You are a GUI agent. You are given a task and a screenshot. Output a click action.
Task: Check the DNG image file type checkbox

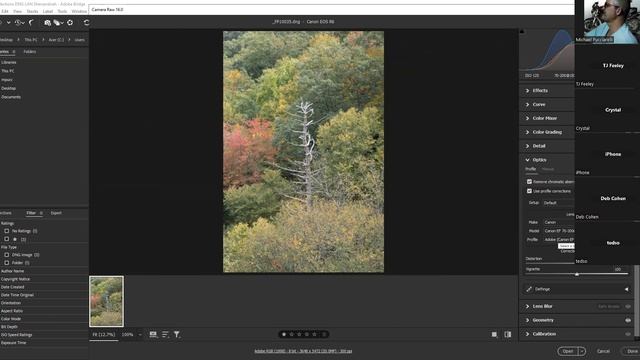(7, 255)
